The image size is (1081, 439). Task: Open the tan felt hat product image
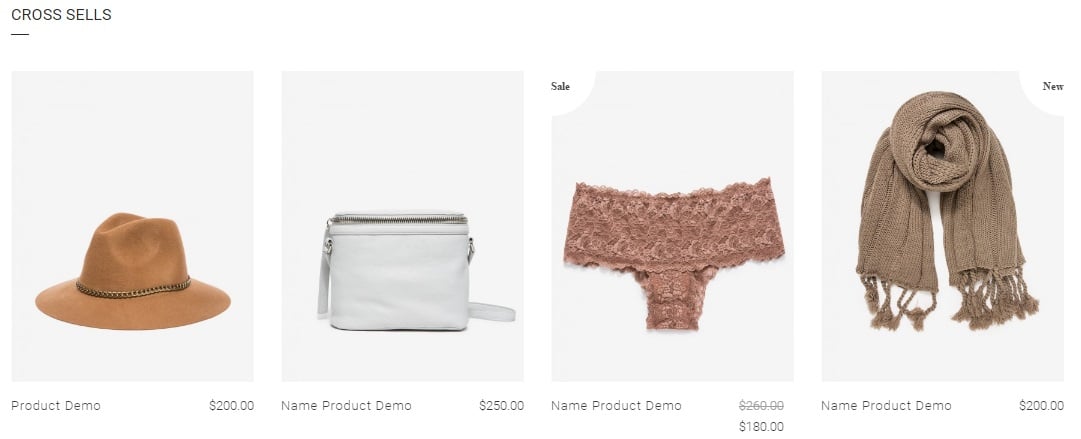pyautogui.click(x=132, y=226)
